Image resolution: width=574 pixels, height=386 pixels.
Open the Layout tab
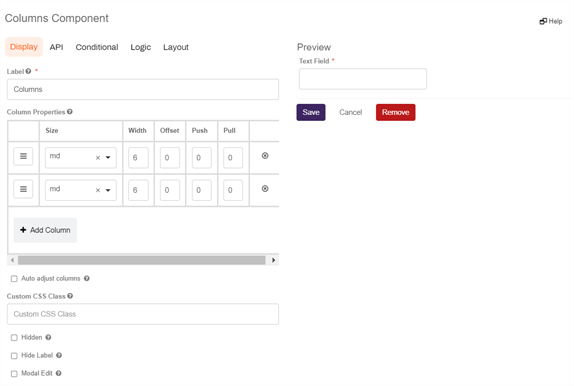coord(176,47)
